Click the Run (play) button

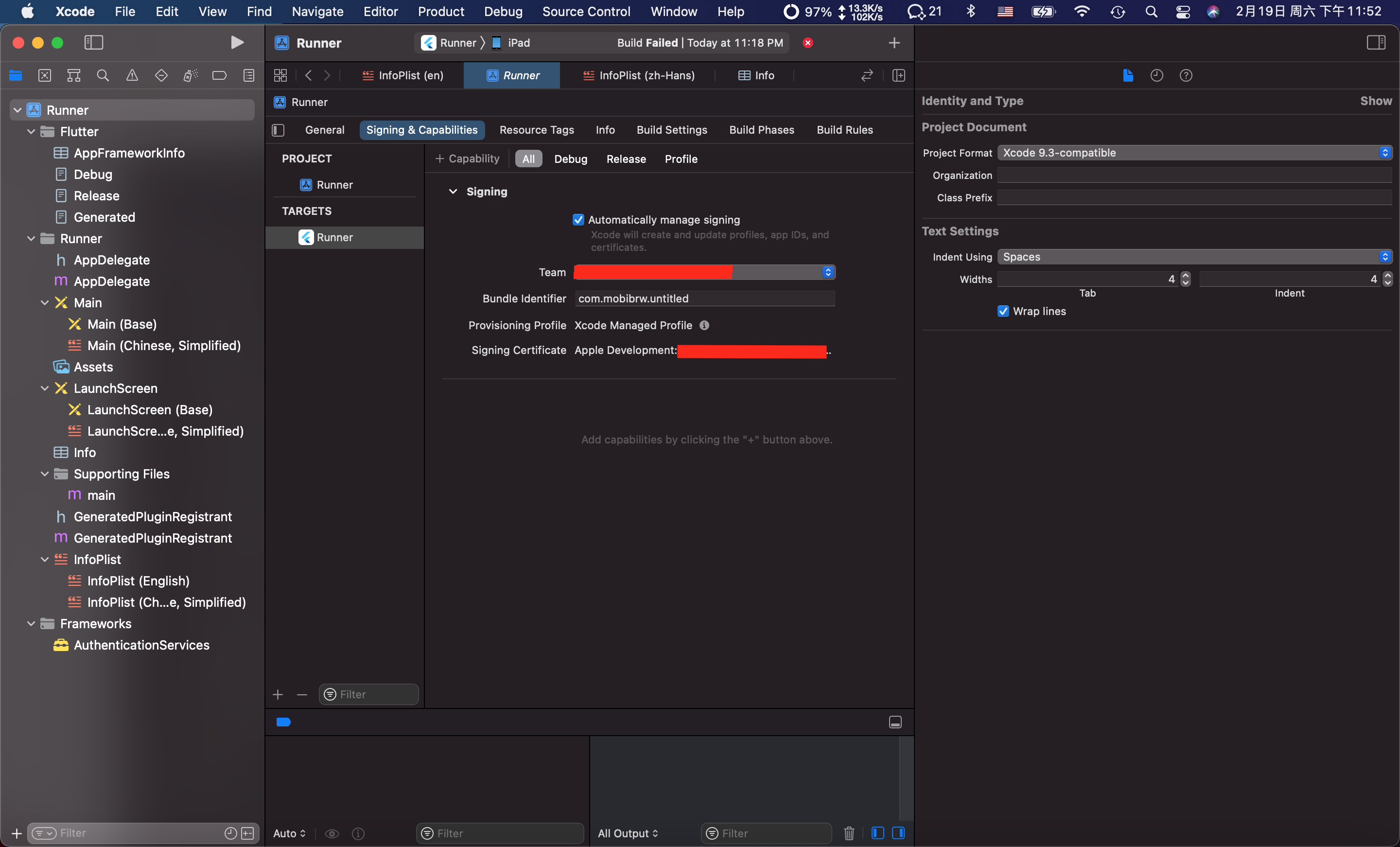tap(237, 43)
